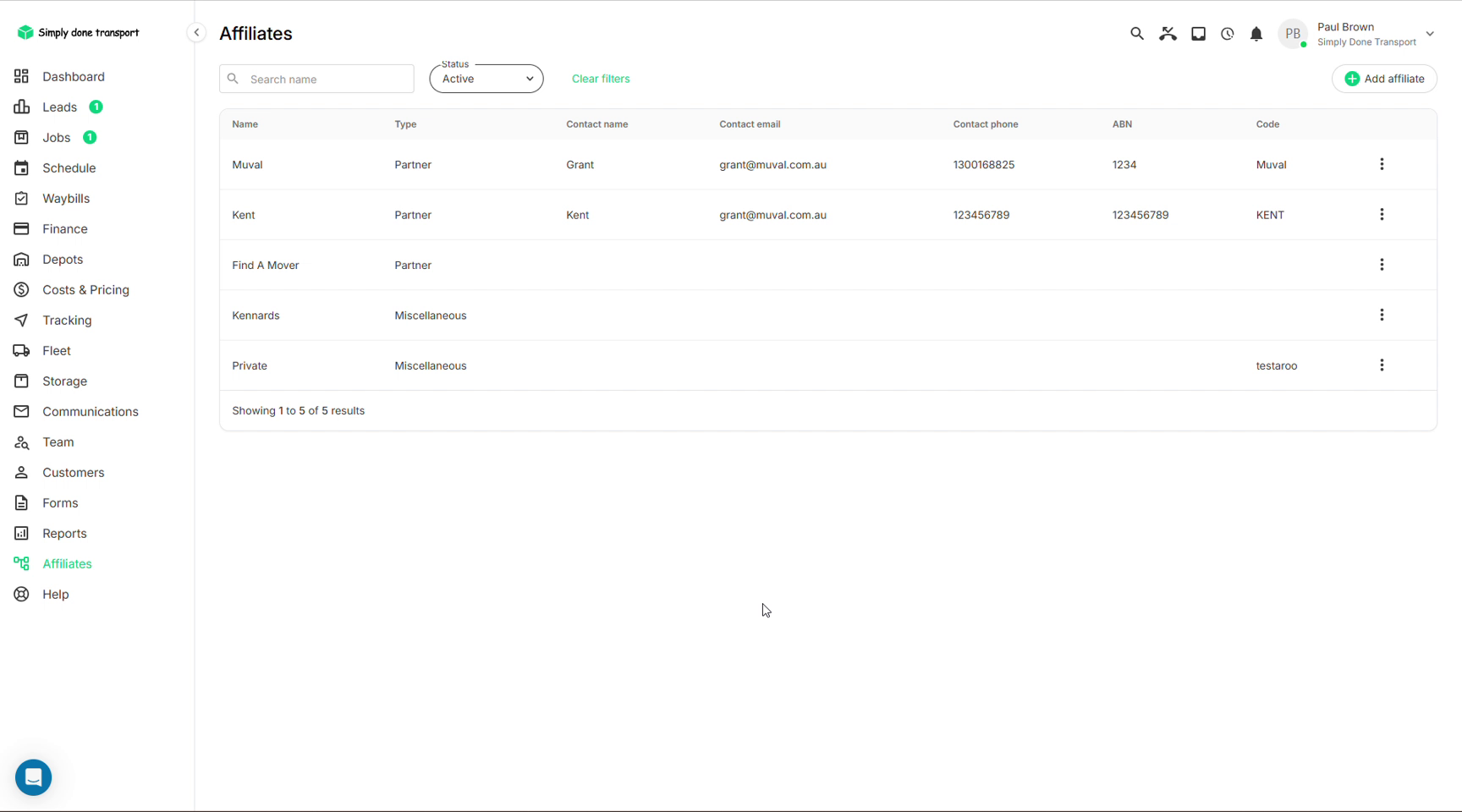Open the tablet icon in header
The image size is (1462, 812).
pos(1198,34)
